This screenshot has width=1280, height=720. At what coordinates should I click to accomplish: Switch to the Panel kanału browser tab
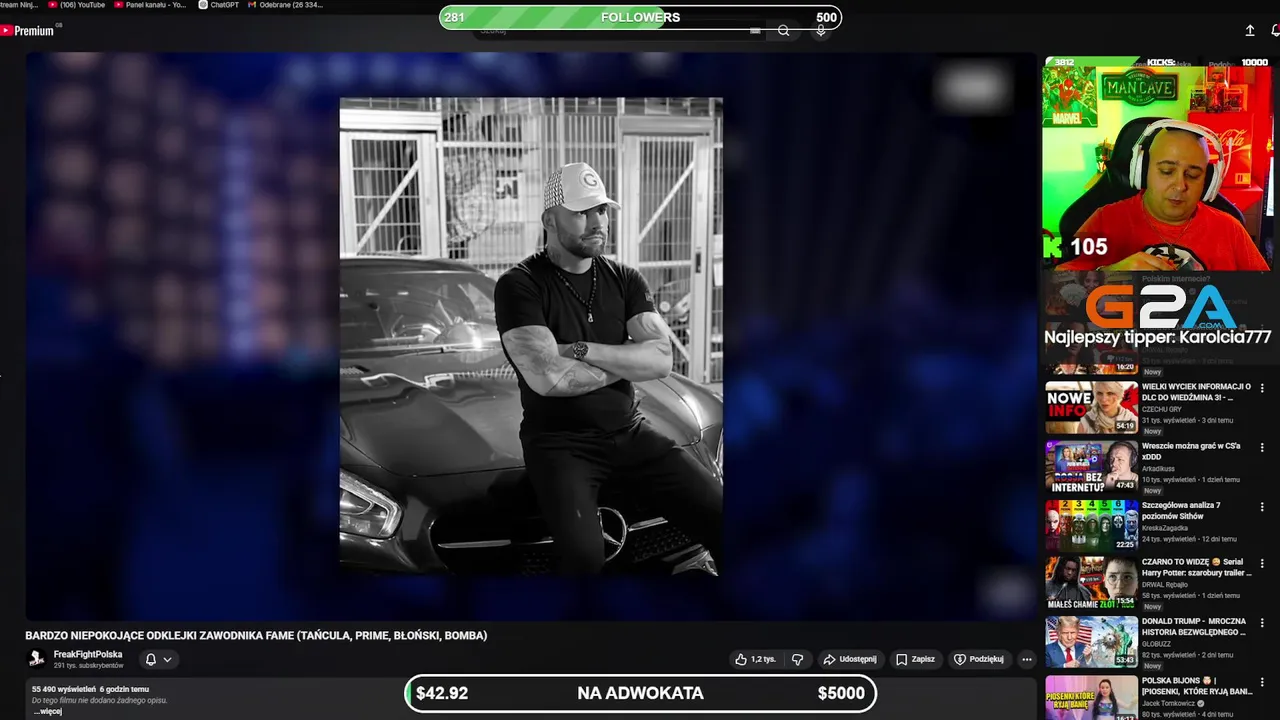click(151, 5)
